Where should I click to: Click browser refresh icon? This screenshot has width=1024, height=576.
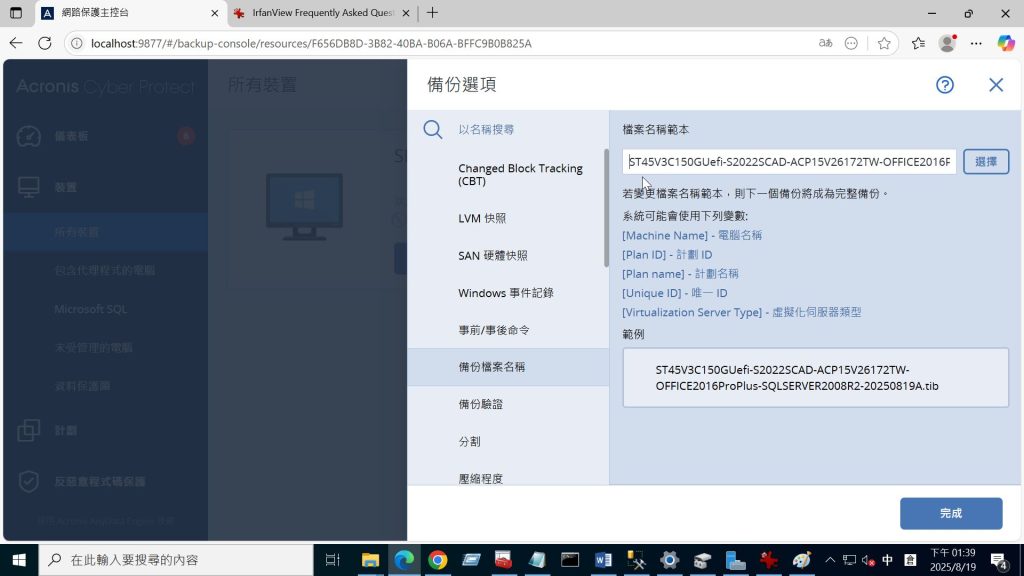(x=44, y=43)
